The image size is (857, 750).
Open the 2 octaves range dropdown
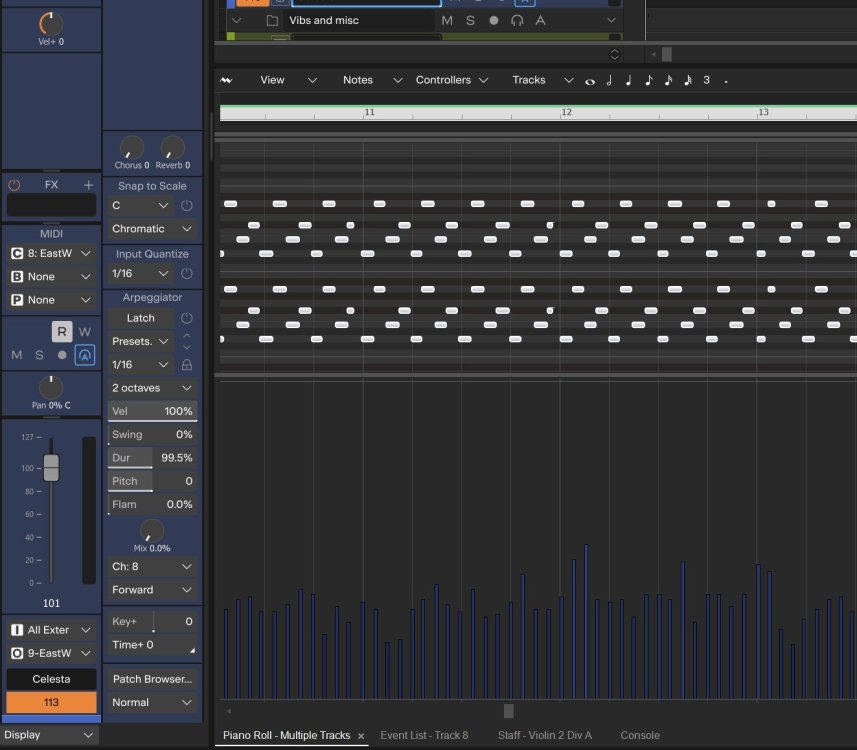(151, 388)
